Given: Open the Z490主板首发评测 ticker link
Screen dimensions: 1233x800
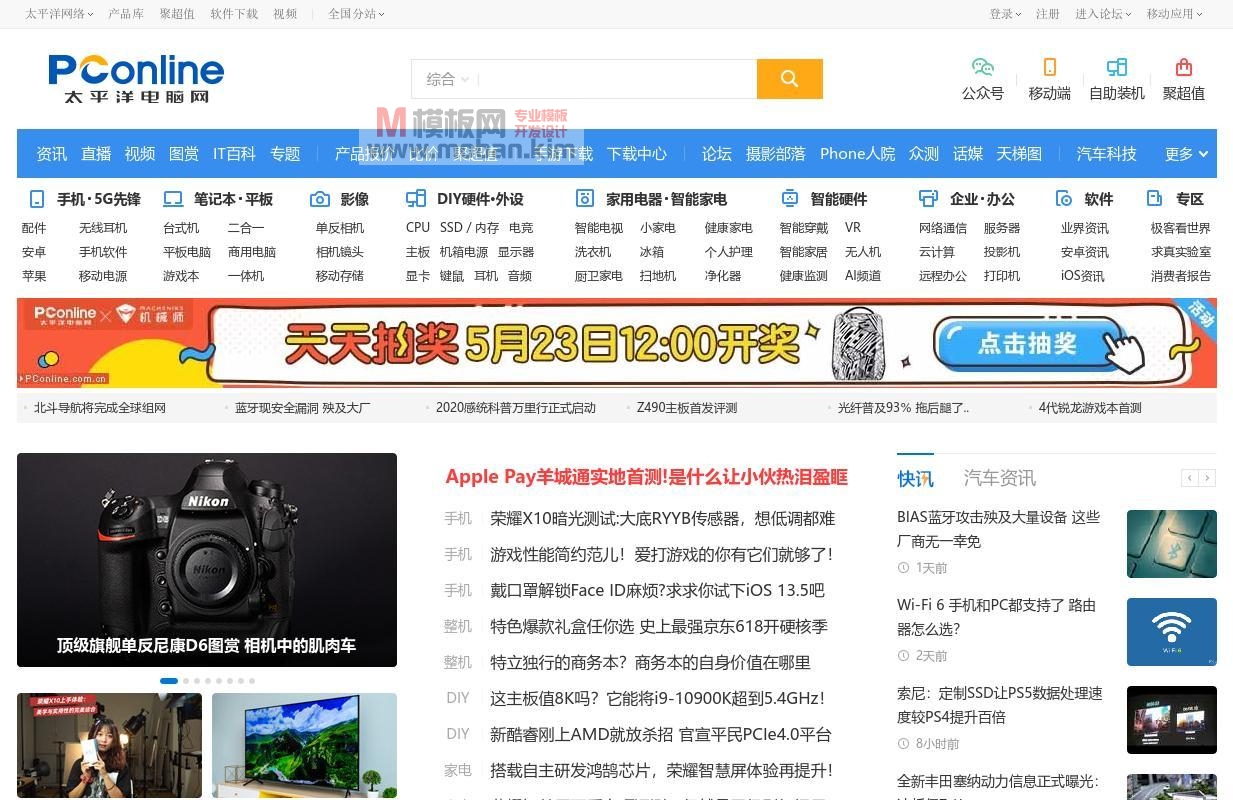Looking at the screenshot, I should tap(687, 408).
